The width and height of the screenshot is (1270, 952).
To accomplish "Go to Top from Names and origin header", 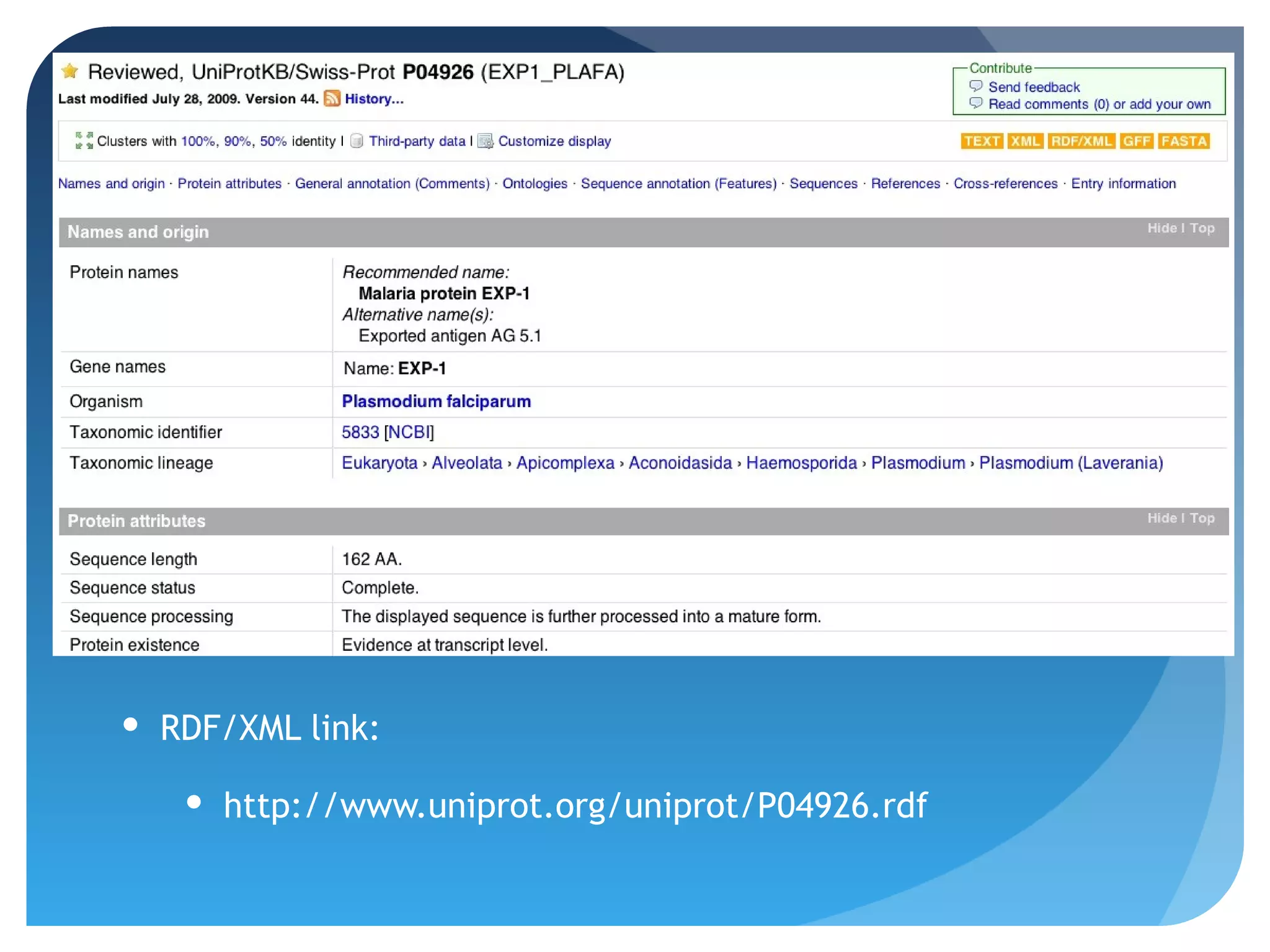I will [1202, 228].
